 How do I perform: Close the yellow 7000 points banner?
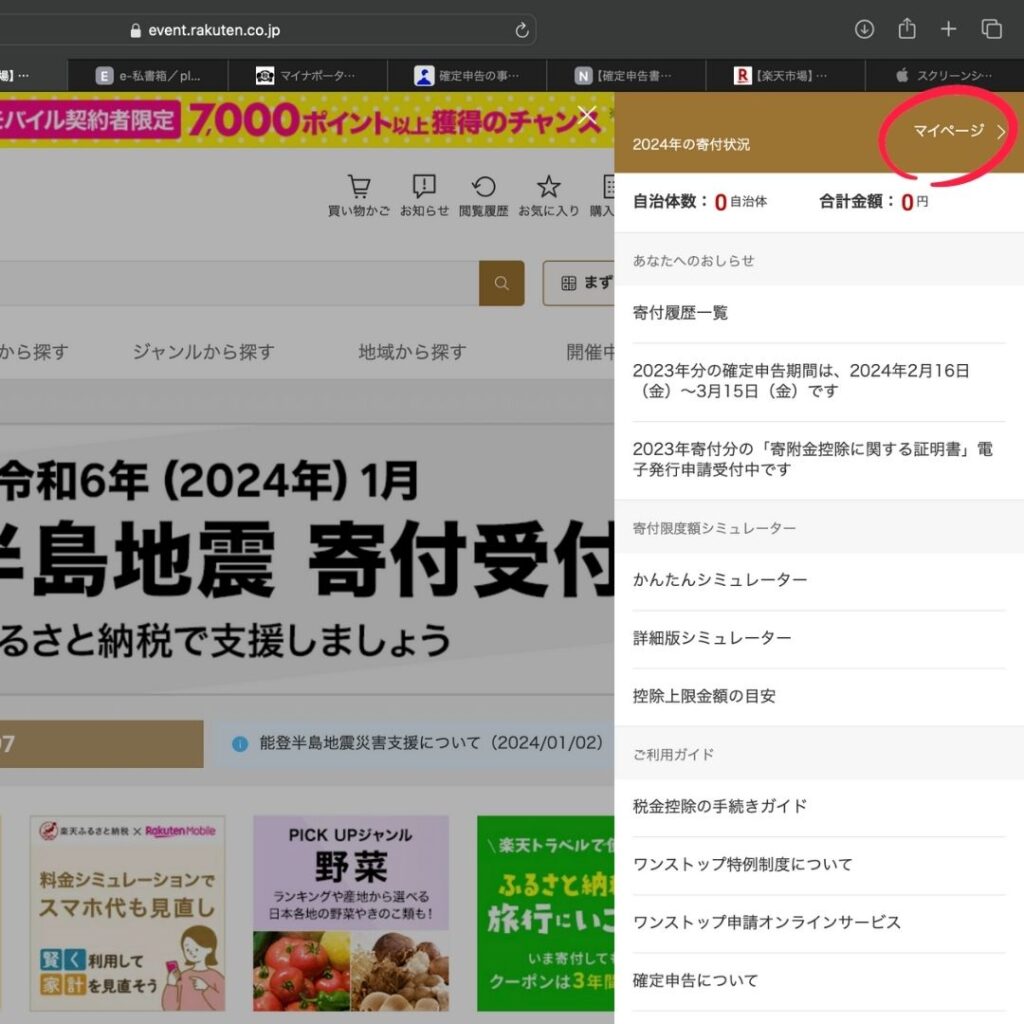[x=588, y=116]
